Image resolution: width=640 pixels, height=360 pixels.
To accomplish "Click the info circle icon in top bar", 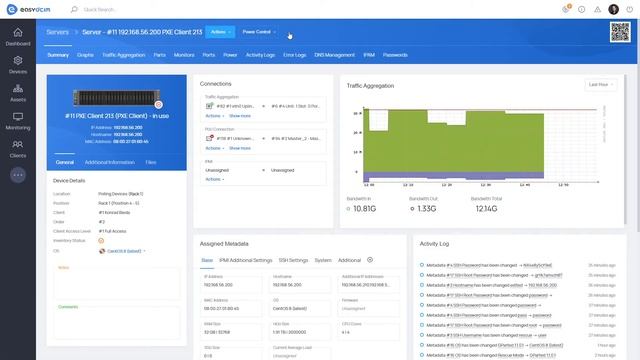I will pos(581,9).
